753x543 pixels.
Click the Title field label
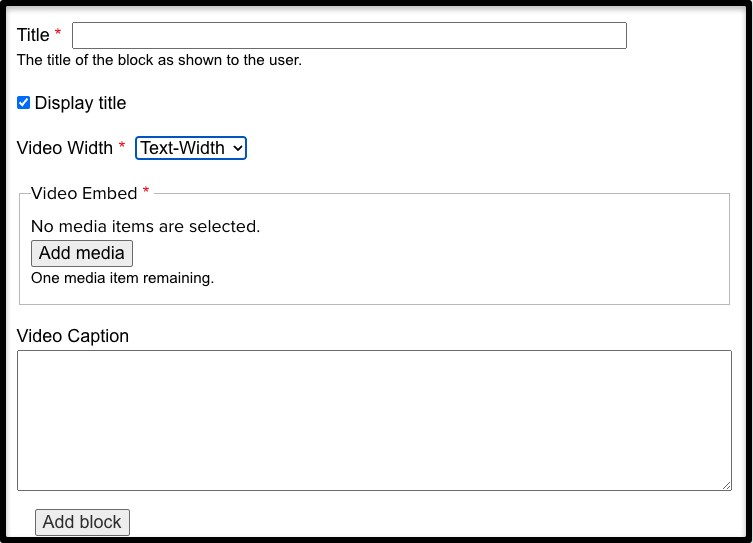tap(33, 35)
